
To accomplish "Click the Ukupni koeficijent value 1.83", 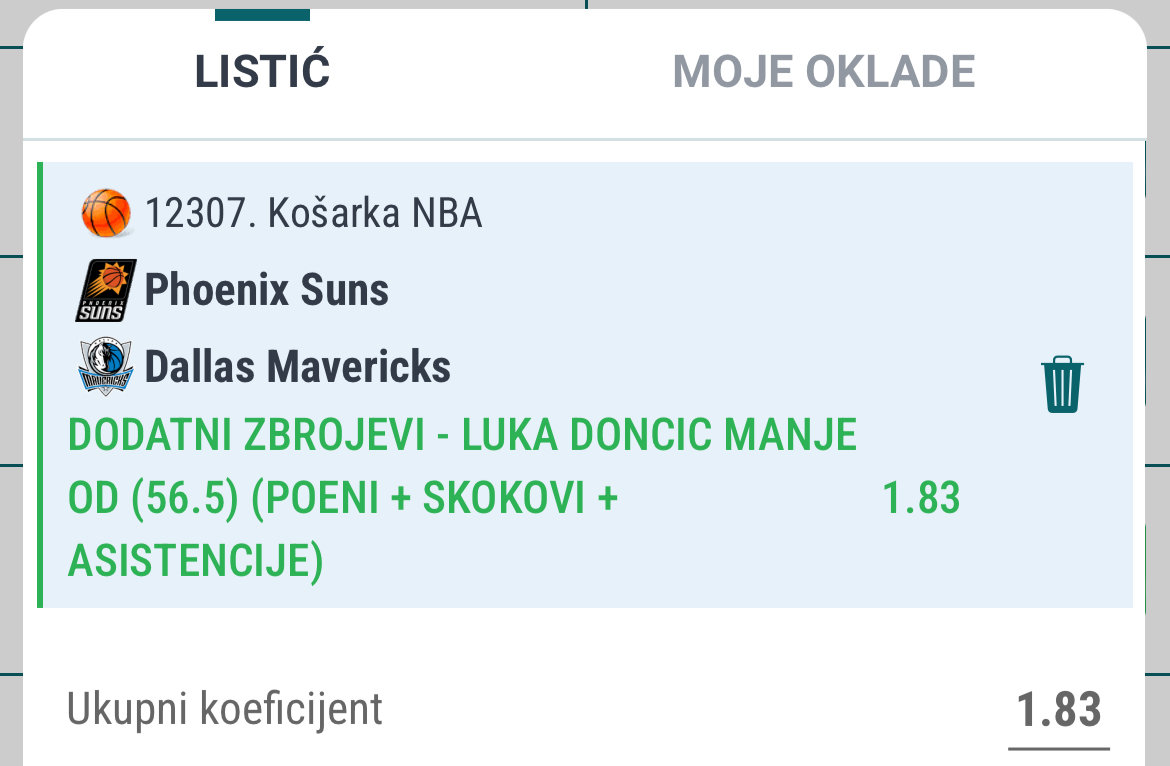I will coord(1059,709).
